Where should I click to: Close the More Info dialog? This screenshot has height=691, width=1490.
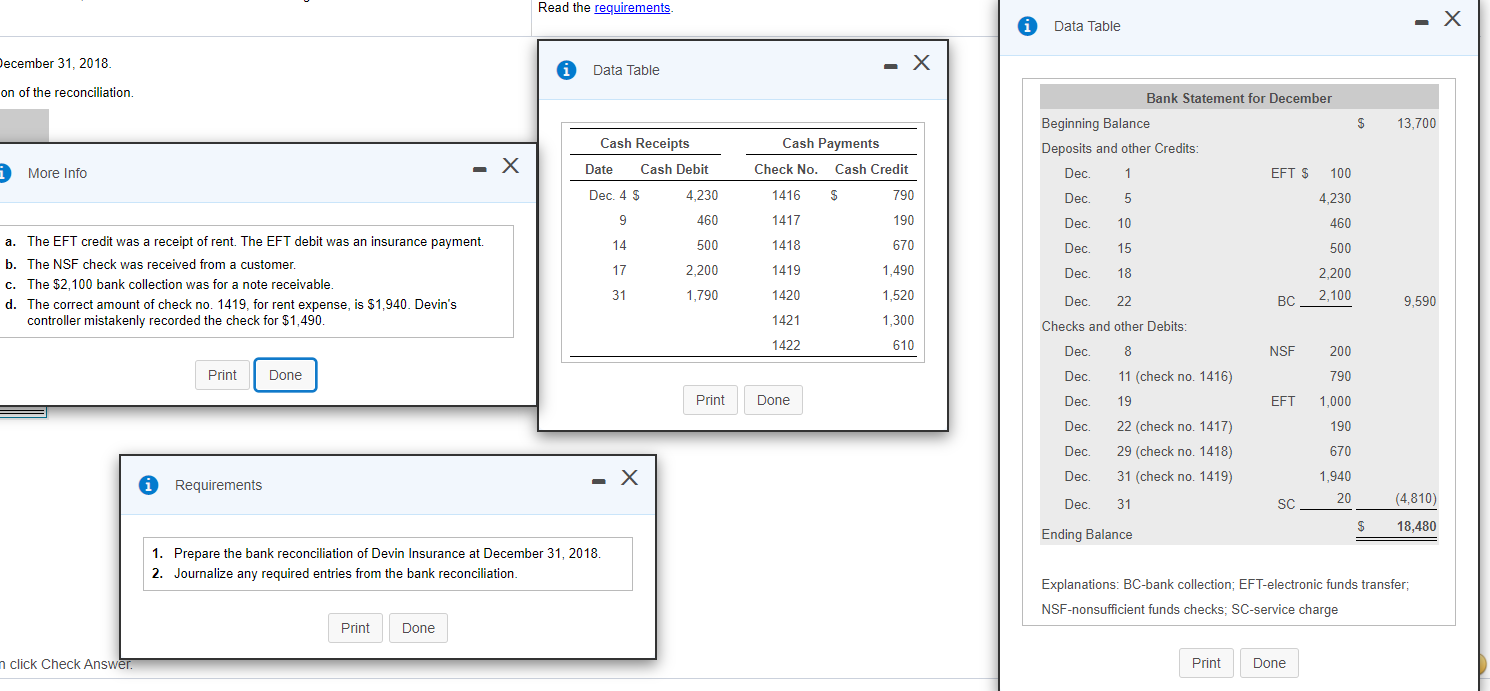[510, 164]
